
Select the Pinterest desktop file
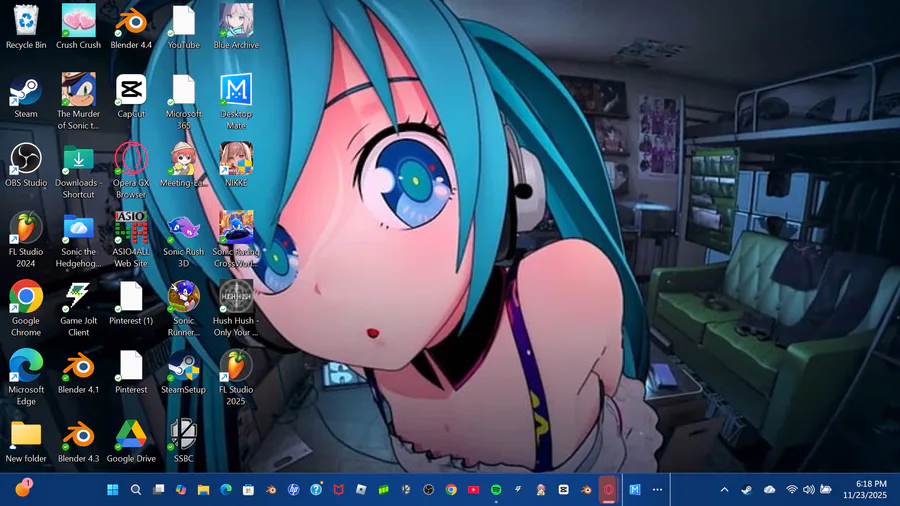coord(131,372)
